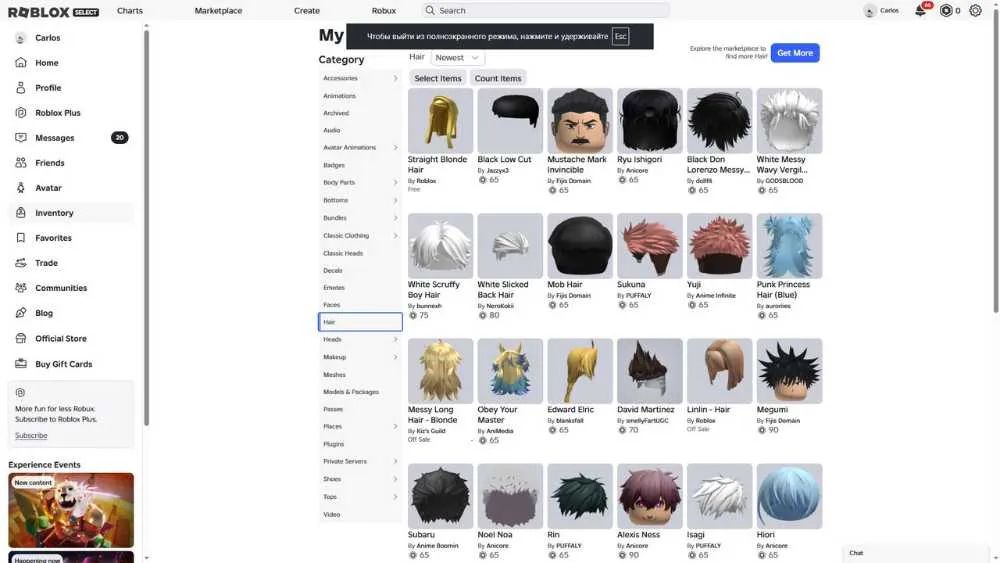The width and height of the screenshot is (1000, 563).
Task: Click the Carlos avatar in top bar
Action: click(869, 11)
